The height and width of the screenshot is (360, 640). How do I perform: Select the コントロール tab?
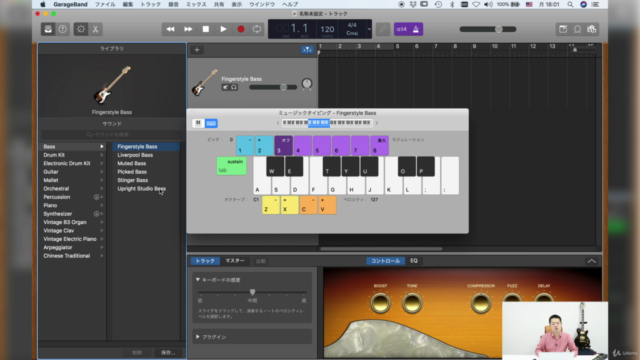tap(385, 261)
